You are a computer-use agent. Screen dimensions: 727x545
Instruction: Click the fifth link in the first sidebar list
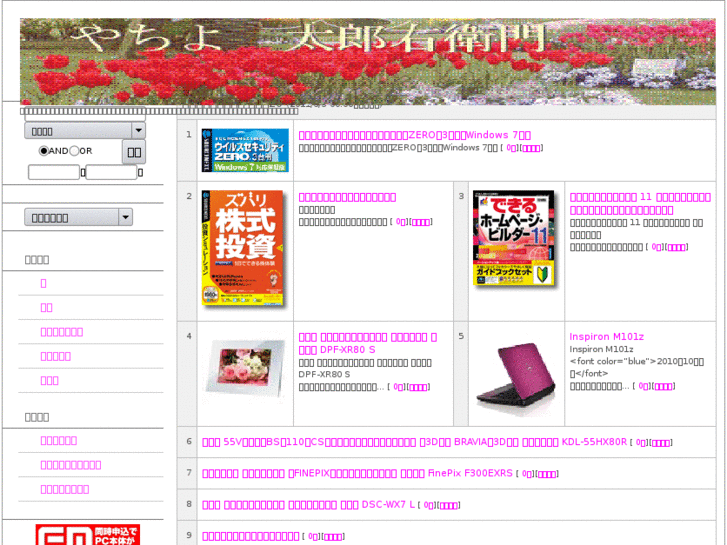tap(50, 381)
